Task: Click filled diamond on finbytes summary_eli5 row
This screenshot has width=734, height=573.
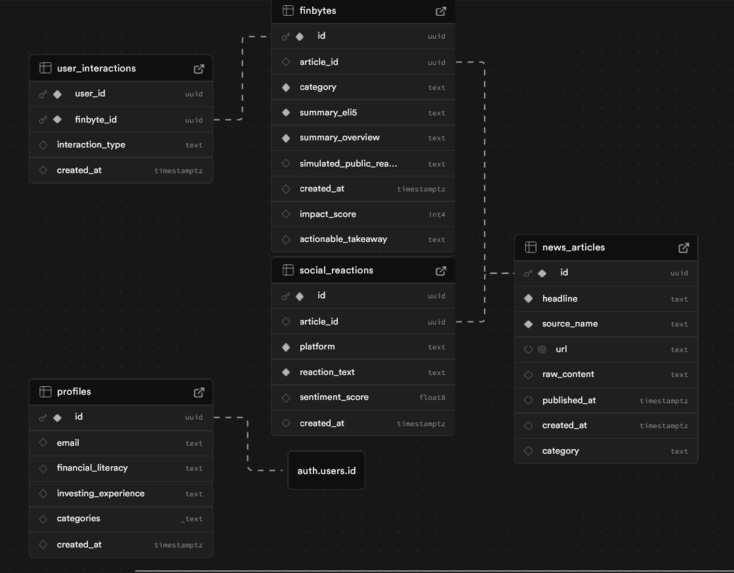Action: coord(286,112)
